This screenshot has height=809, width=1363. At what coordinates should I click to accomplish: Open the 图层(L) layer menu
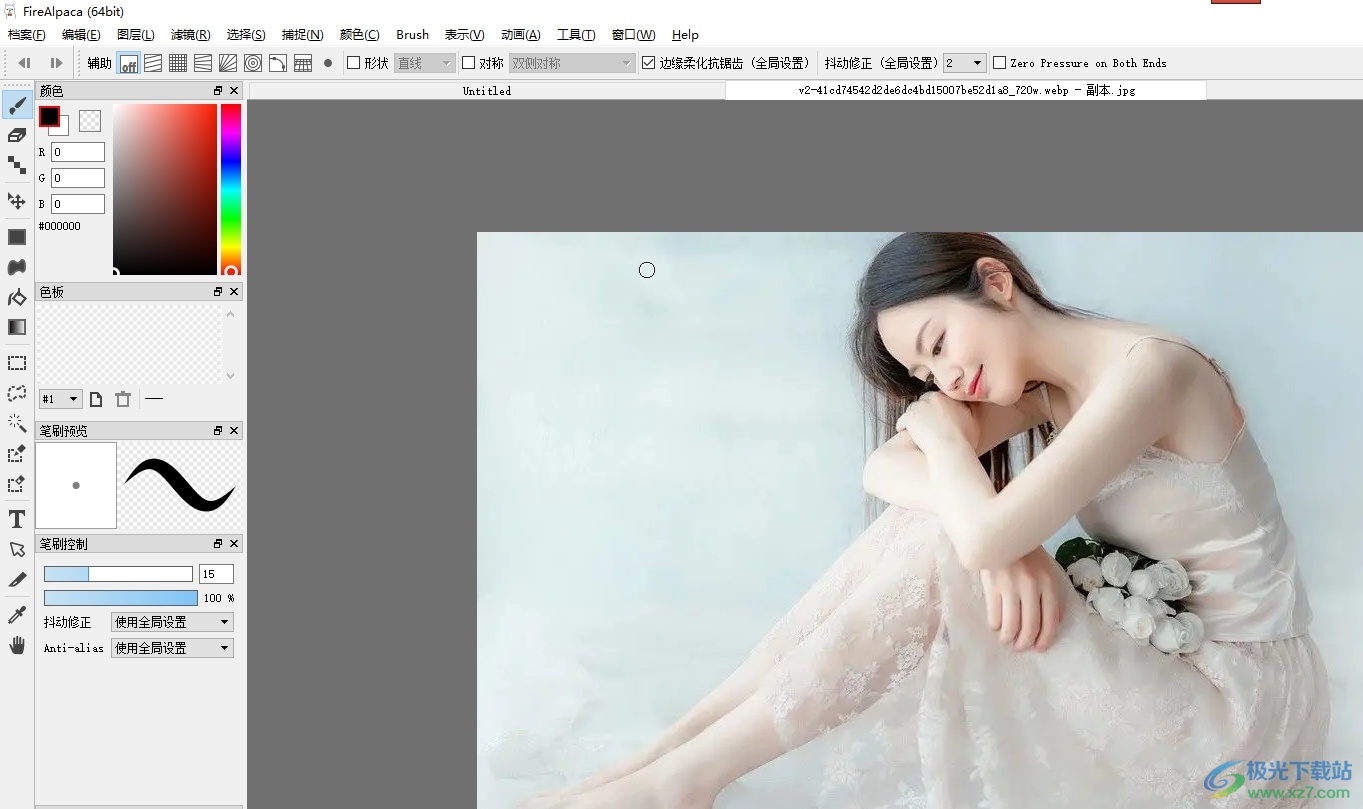(136, 35)
